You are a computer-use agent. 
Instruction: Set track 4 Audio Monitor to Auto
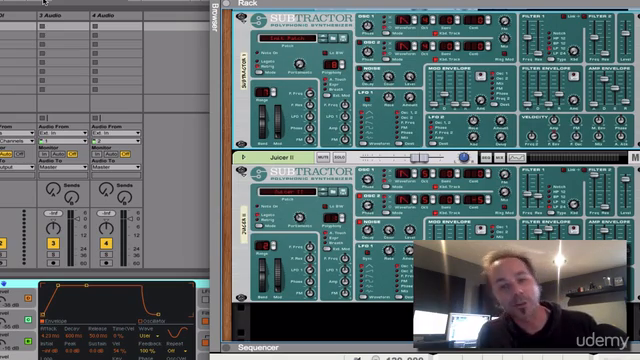point(111,154)
